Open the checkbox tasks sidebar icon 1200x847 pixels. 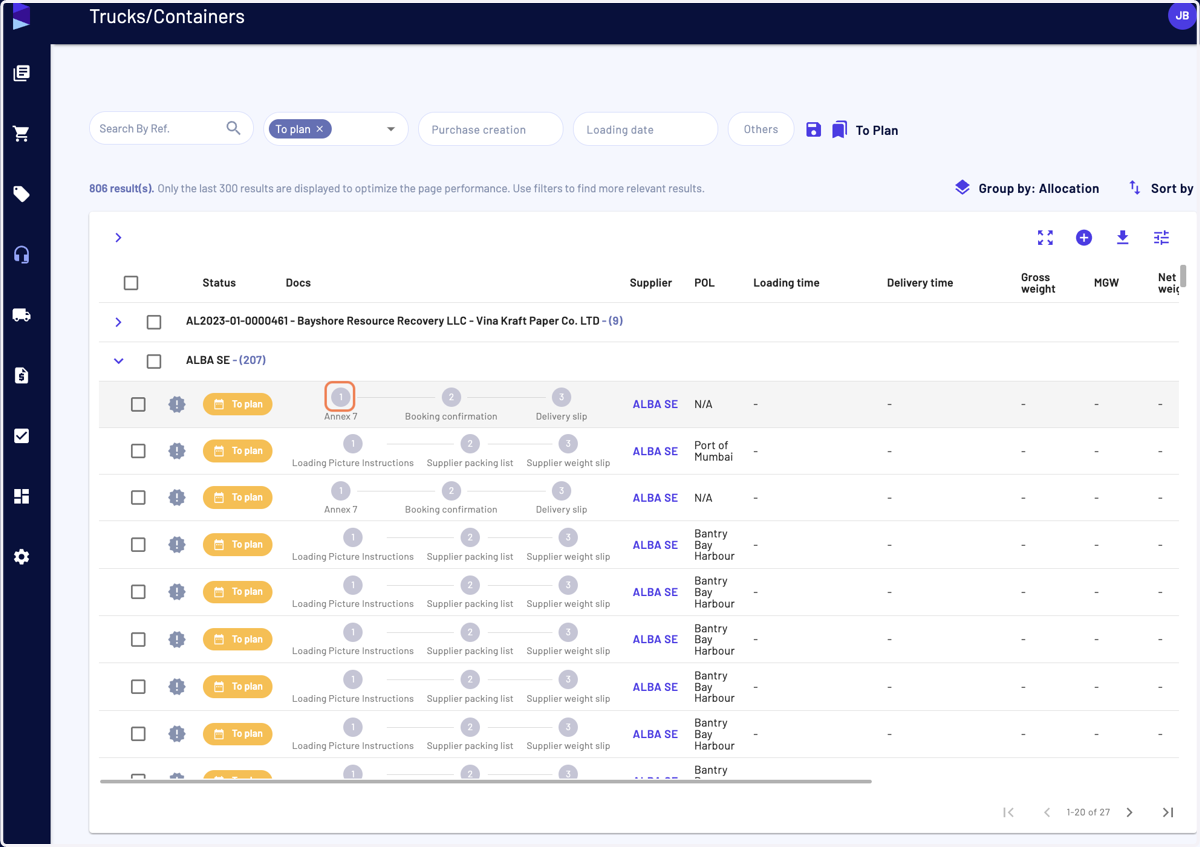(21, 436)
